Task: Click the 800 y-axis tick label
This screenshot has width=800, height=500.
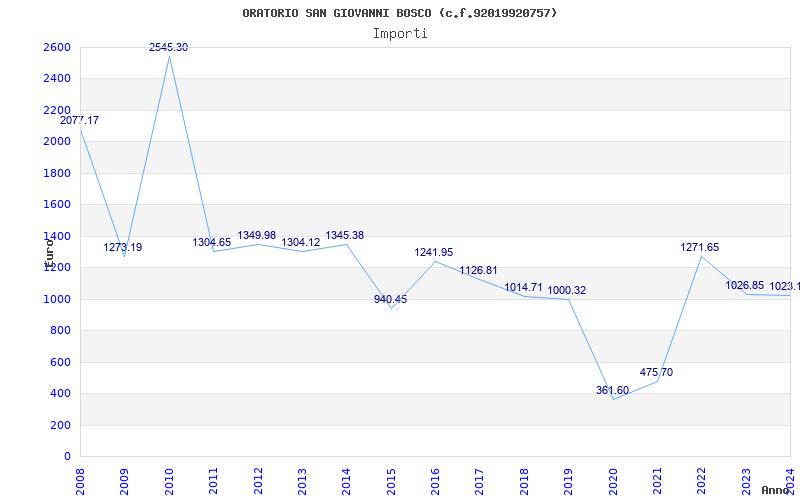Action: coord(60,331)
